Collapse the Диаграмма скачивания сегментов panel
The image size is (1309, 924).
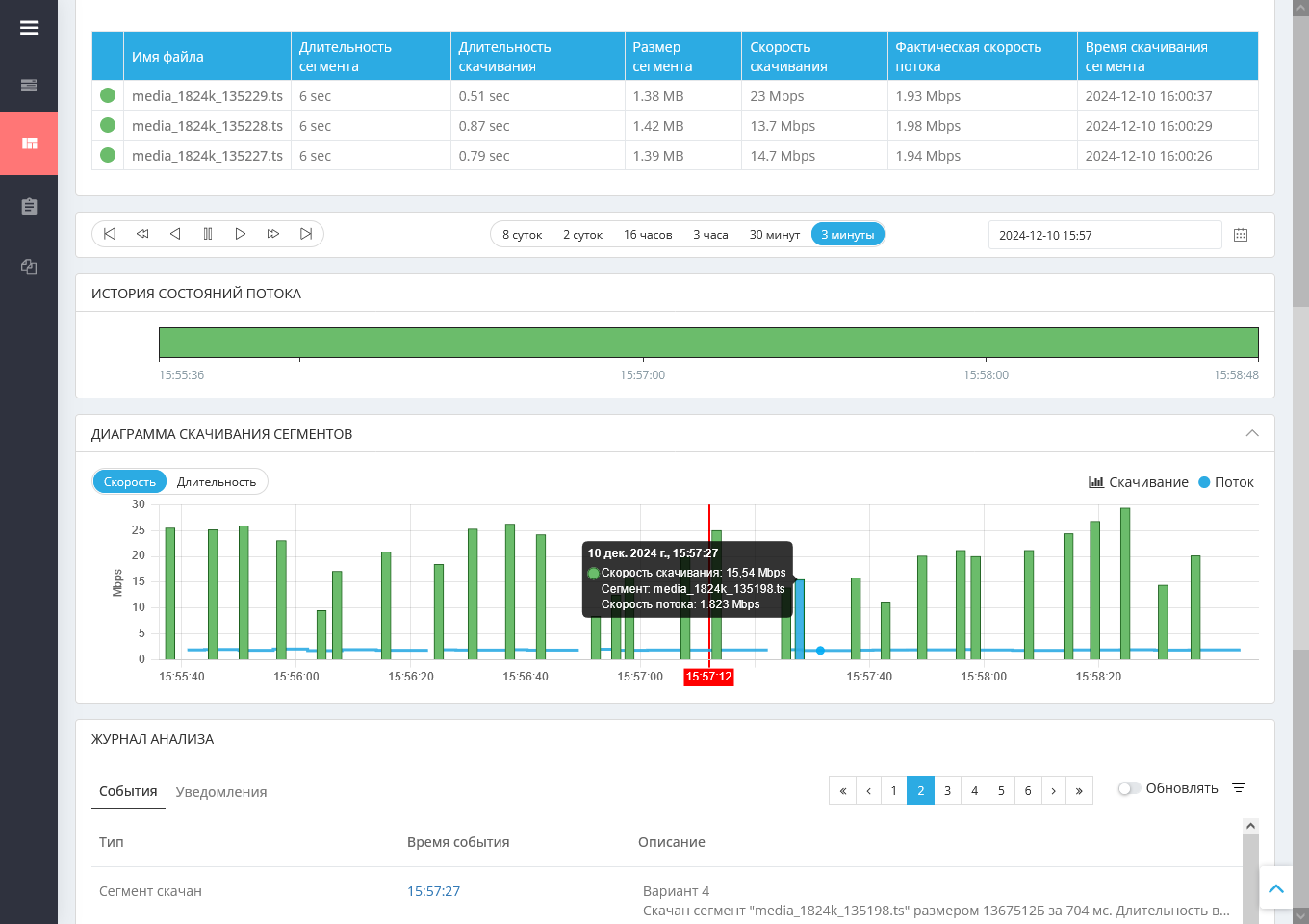coord(1252,433)
